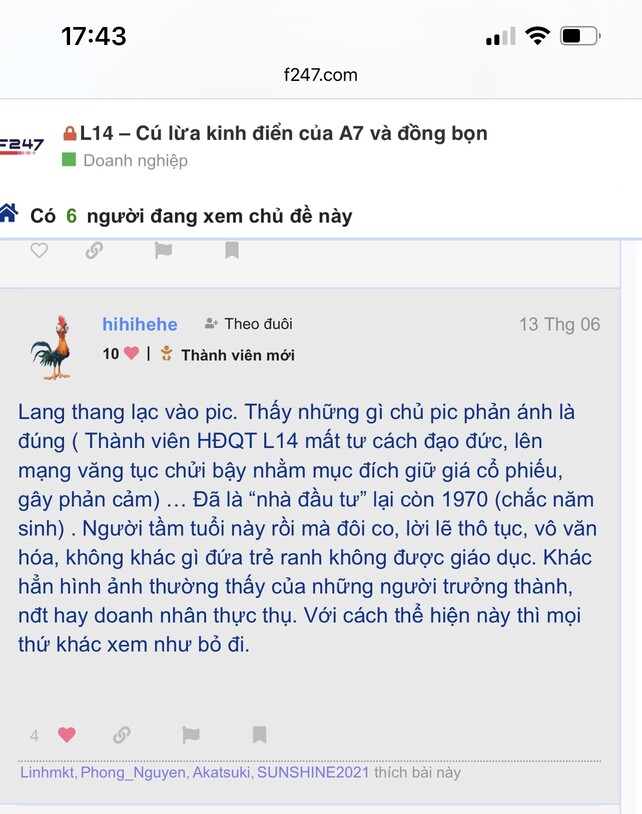Like the hihihehe post with the pink heart
This screenshot has width=642, height=814.
point(66,735)
